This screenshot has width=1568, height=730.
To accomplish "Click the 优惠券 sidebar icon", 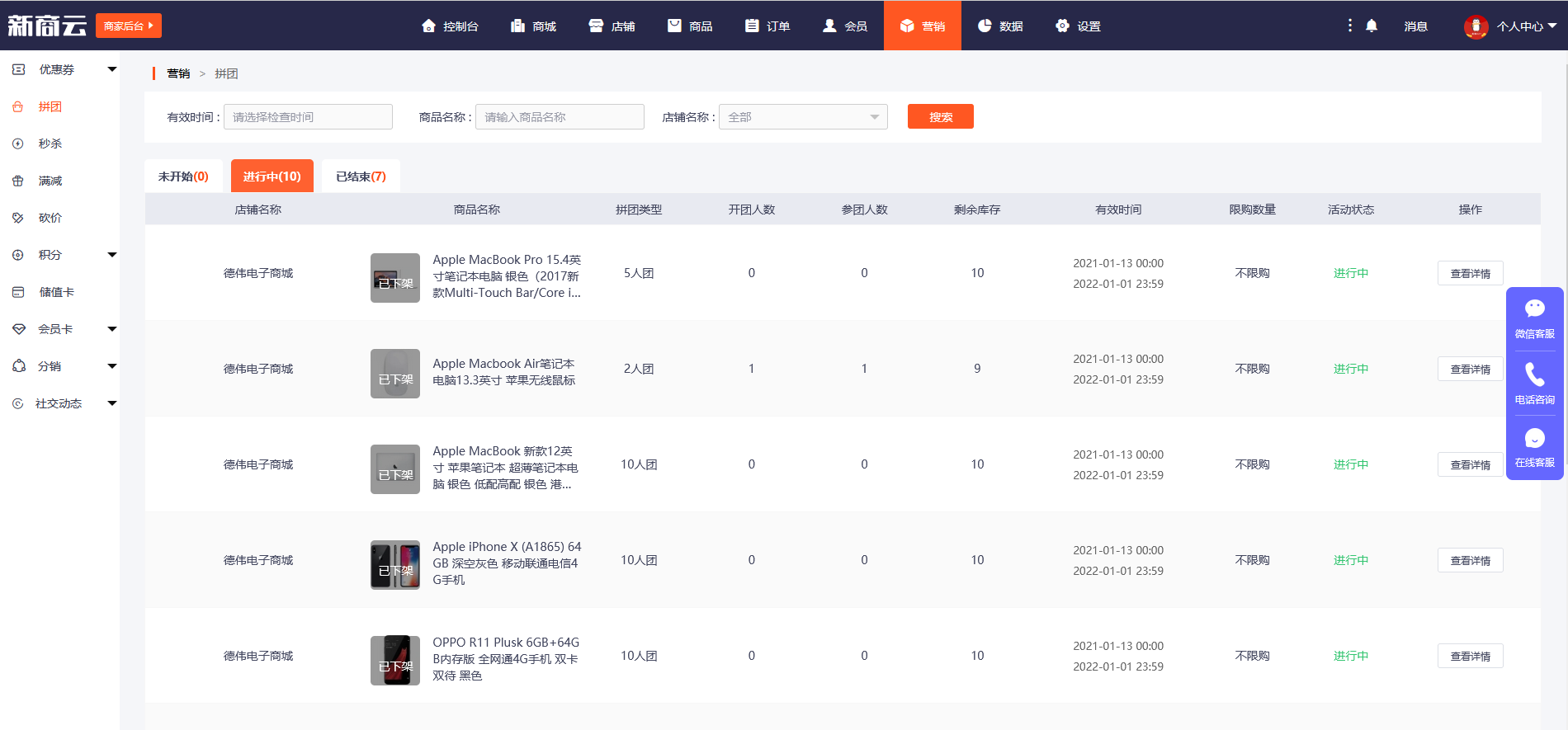I will point(18,69).
